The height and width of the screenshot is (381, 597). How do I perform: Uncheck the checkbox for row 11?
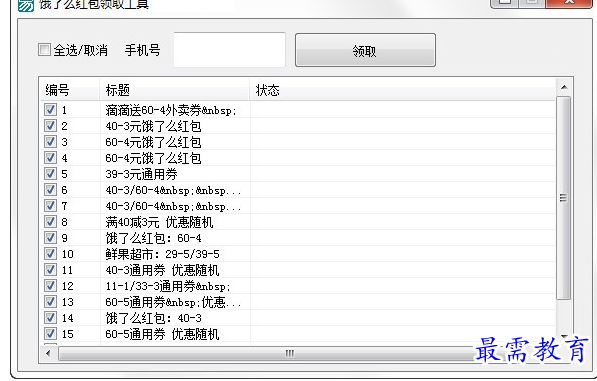(50, 269)
